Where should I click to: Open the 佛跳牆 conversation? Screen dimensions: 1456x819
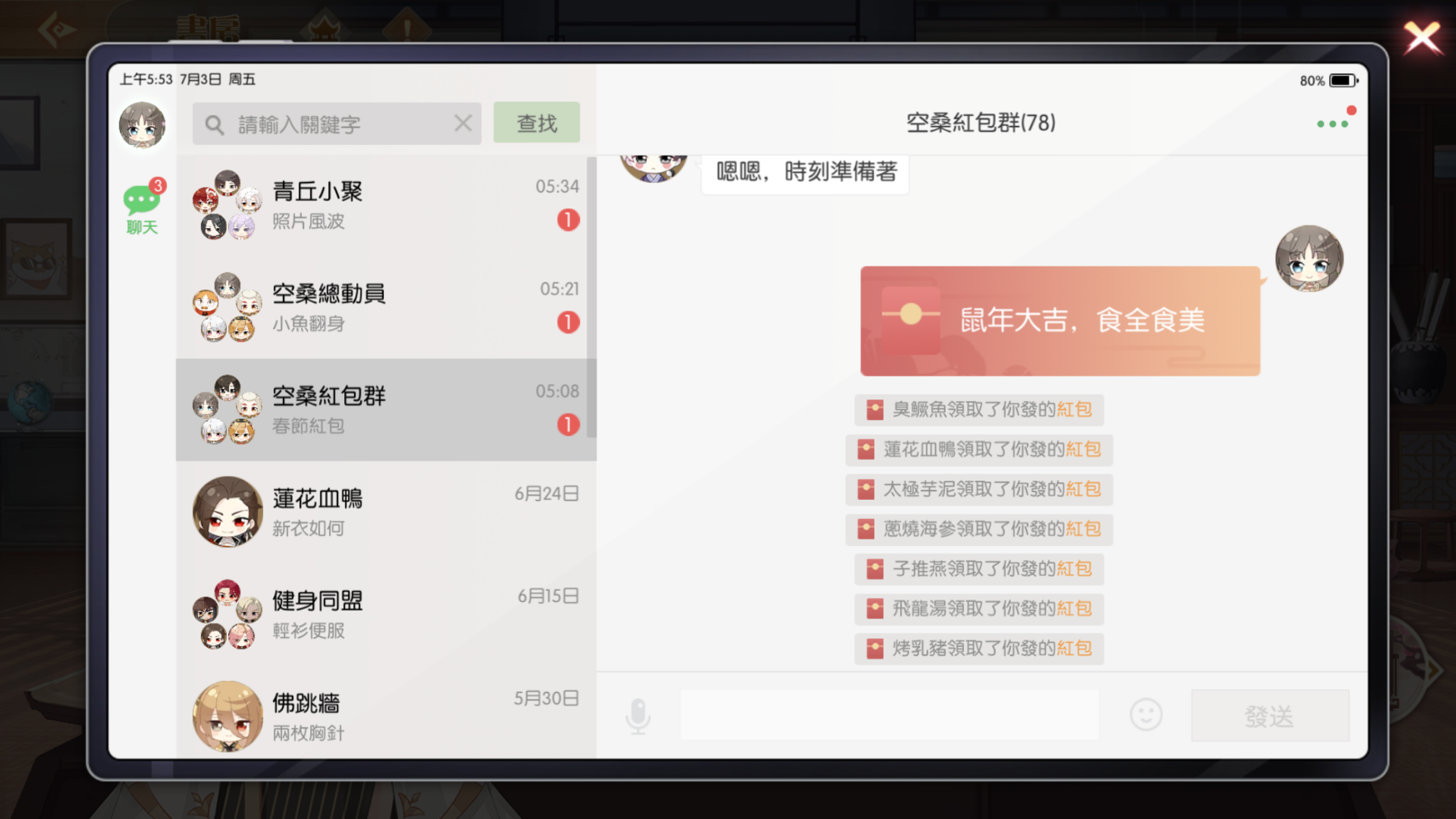click(385, 715)
